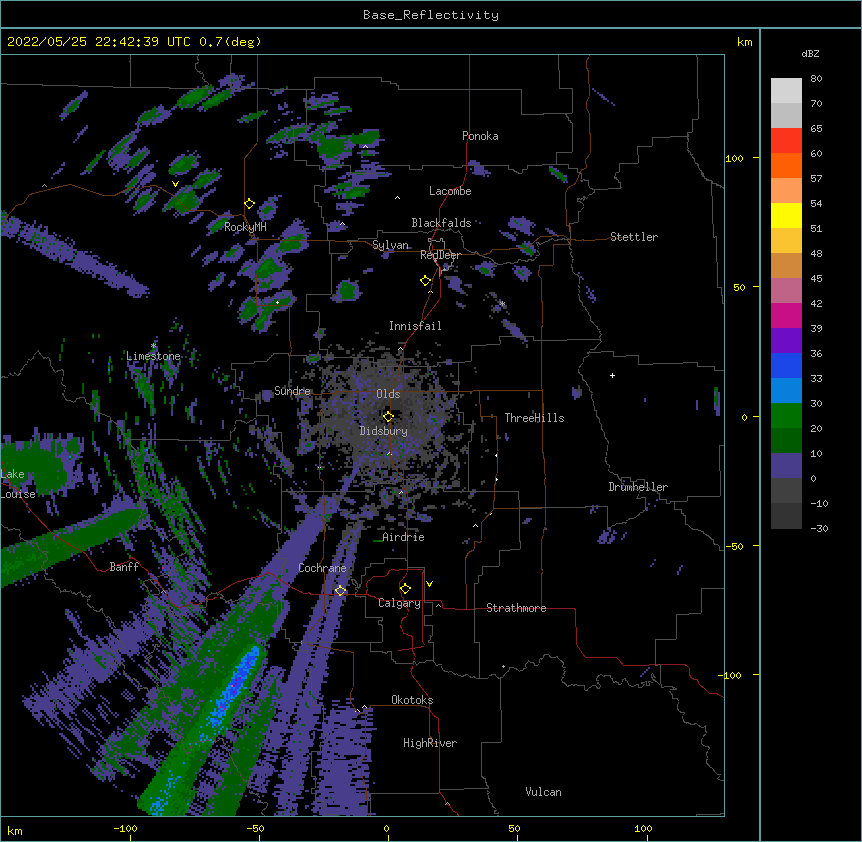862x842 pixels.
Task: Click the Blackfalds city label
Action: [x=441, y=223]
